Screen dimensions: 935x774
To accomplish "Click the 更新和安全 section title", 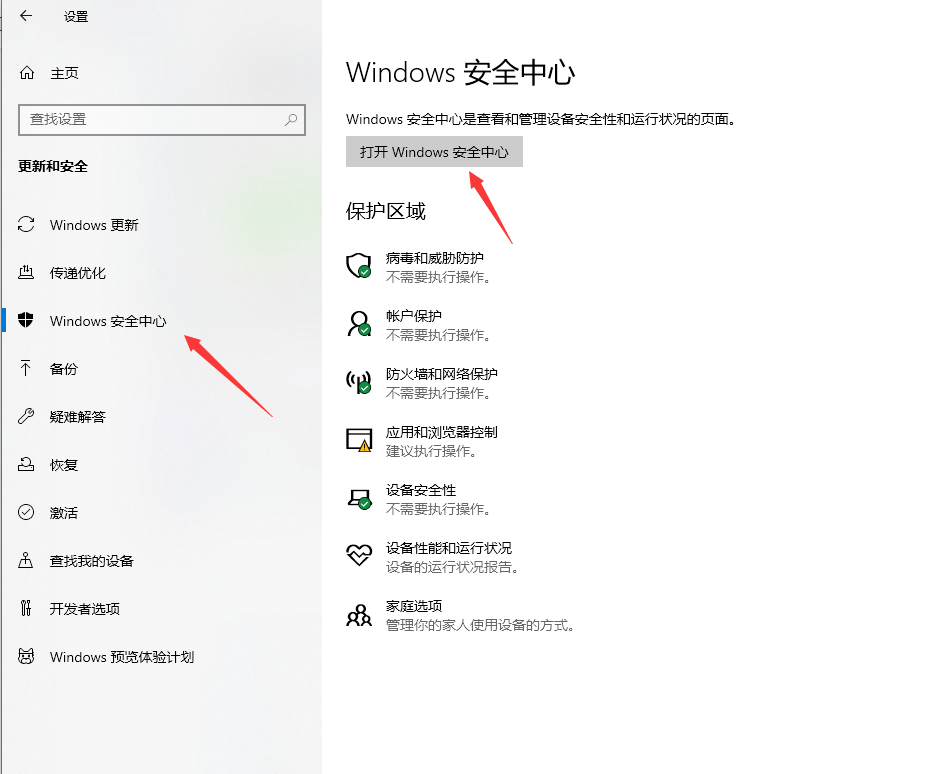I will (x=53, y=166).
